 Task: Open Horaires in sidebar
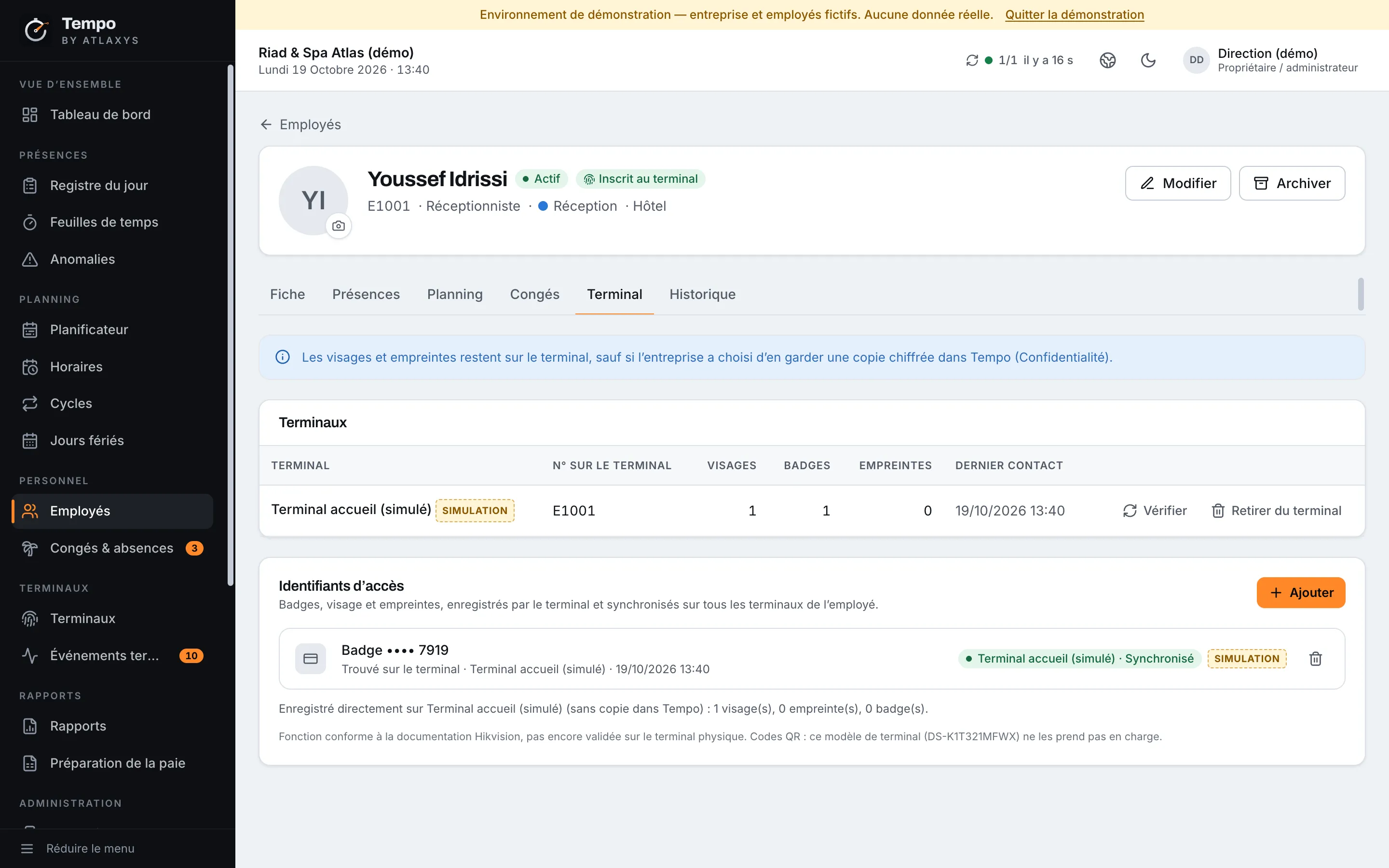(x=112, y=367)
